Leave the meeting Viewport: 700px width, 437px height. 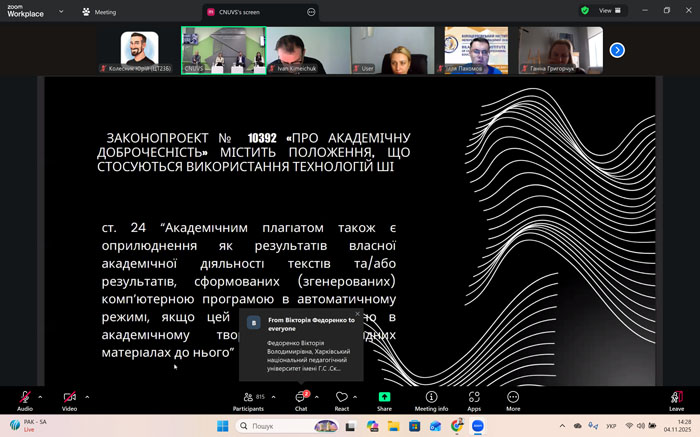[676, 398]
